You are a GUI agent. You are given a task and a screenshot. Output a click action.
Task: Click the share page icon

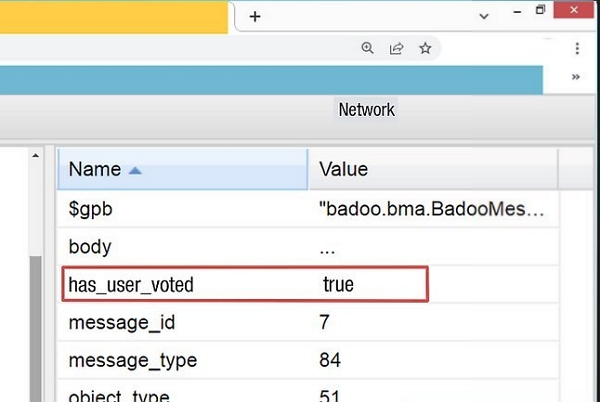point(396,48)
